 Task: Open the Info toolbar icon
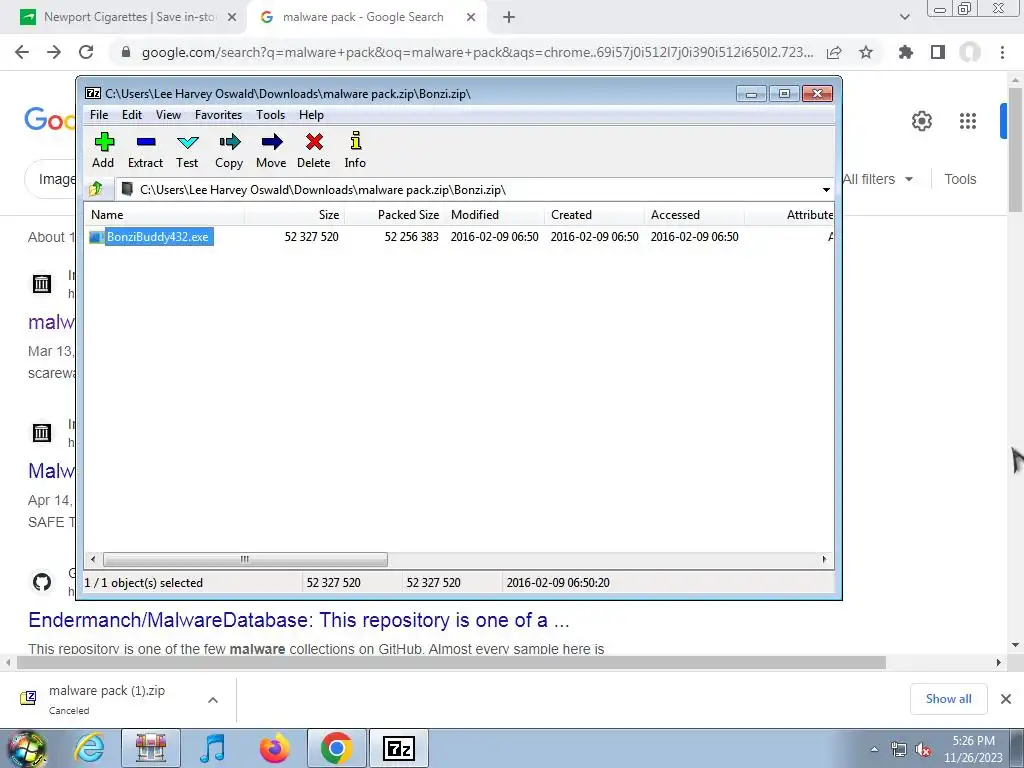(355, 151)
